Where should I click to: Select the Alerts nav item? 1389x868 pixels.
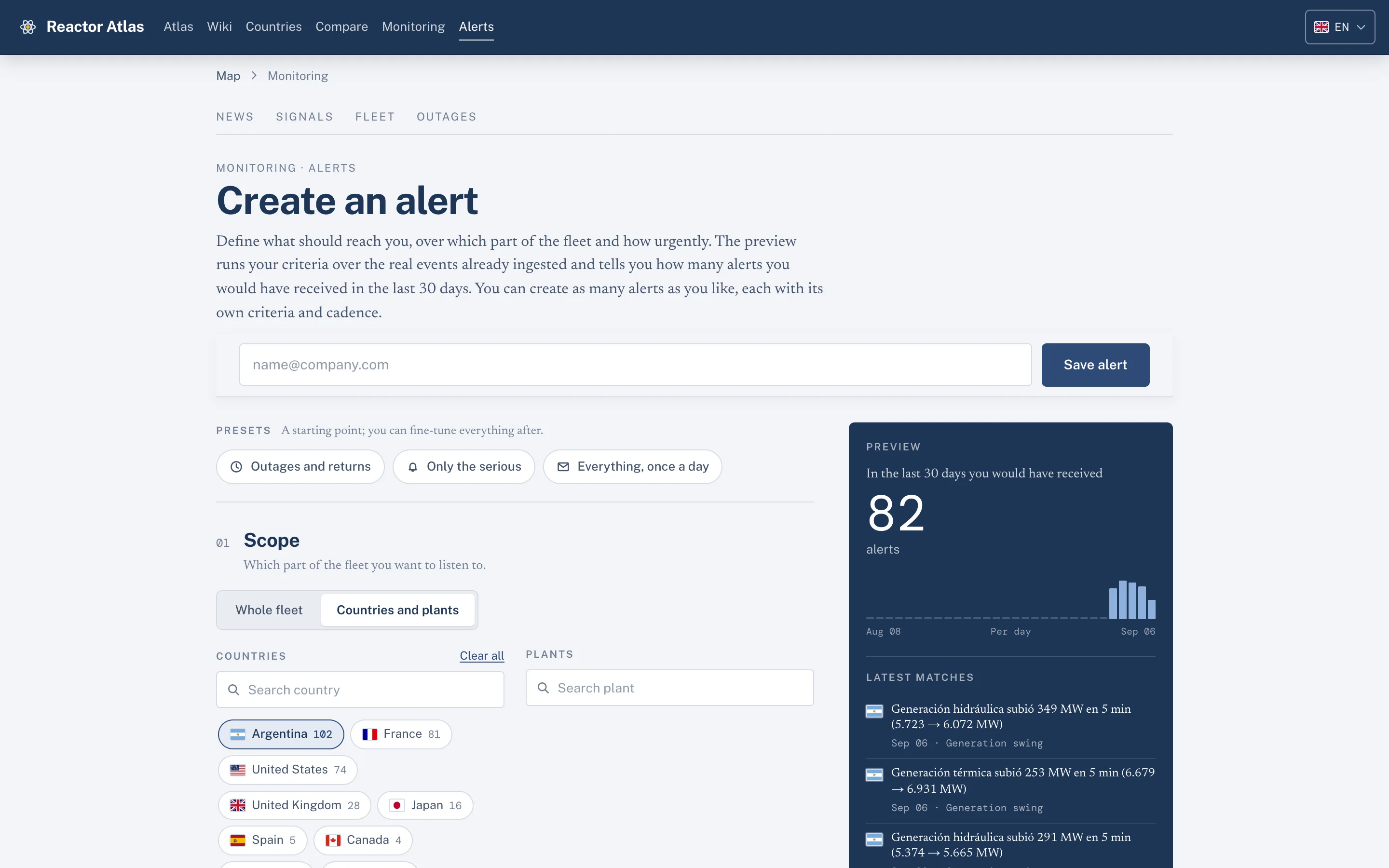(x=477, y=27)
